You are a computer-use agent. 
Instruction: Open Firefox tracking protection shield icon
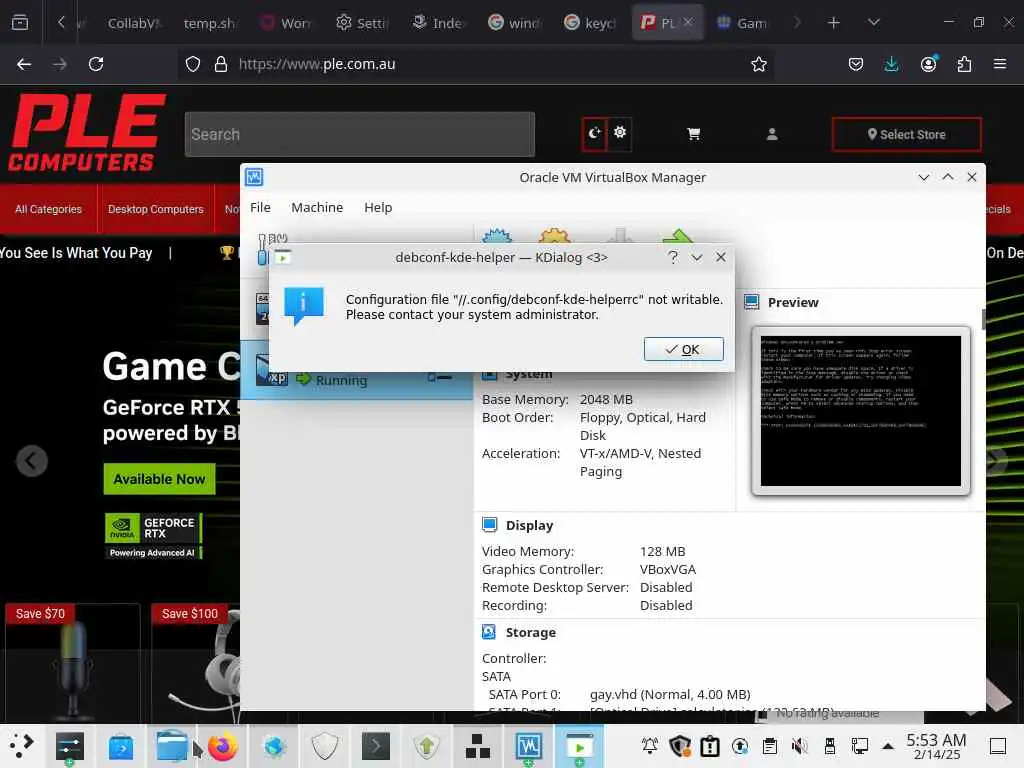click(x=193, y=64)
